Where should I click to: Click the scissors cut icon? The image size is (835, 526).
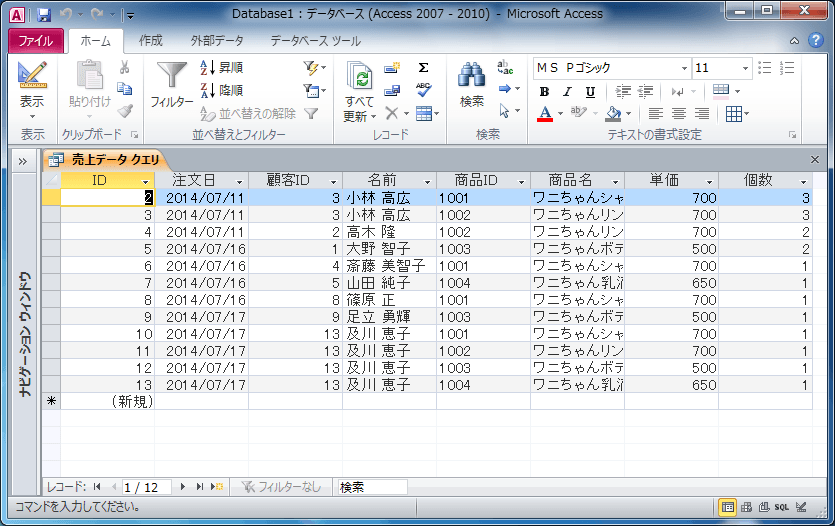tap(125, 67)
